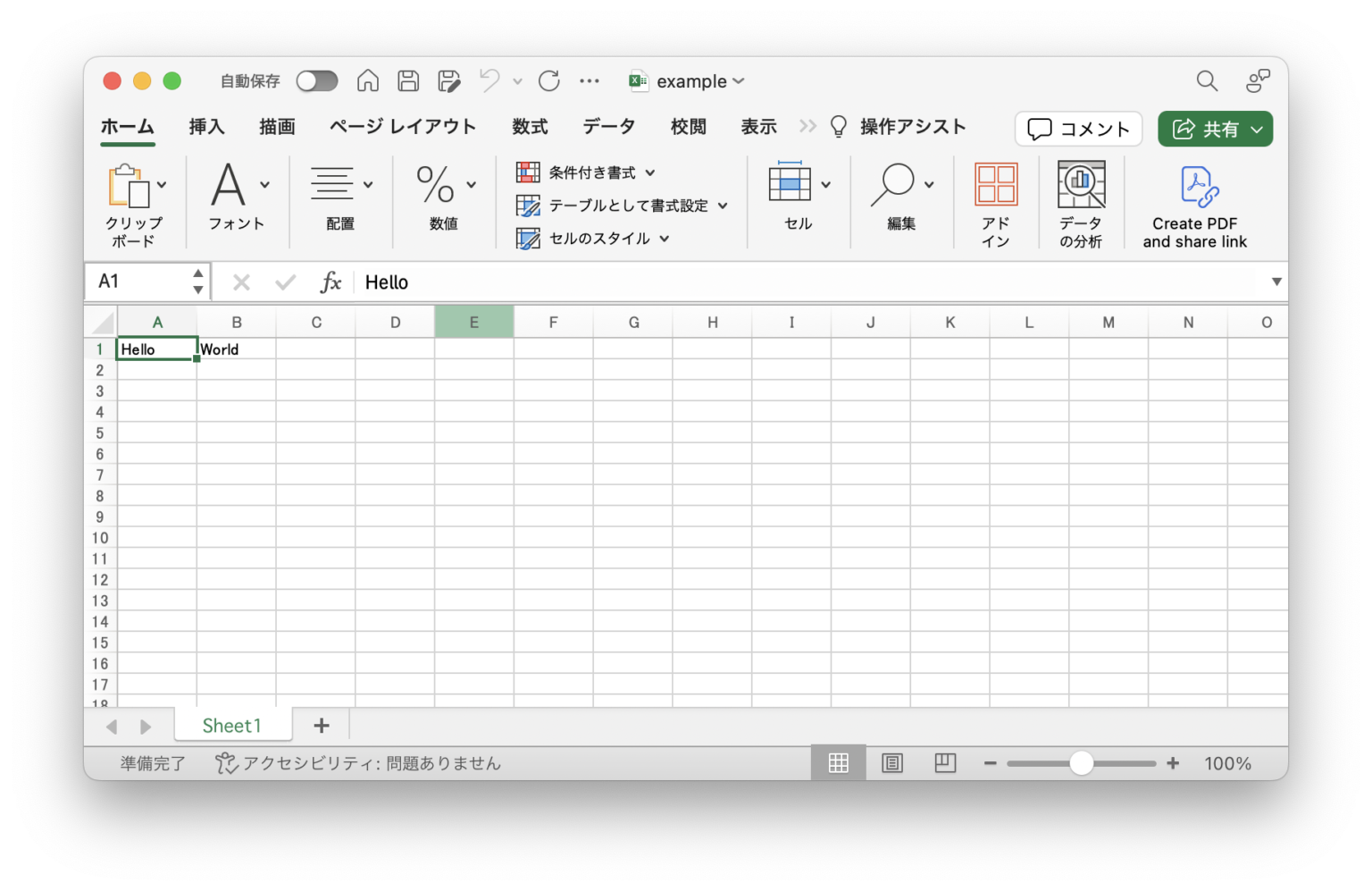Select the Sheet1 worksheet tab

pos(232,726)
